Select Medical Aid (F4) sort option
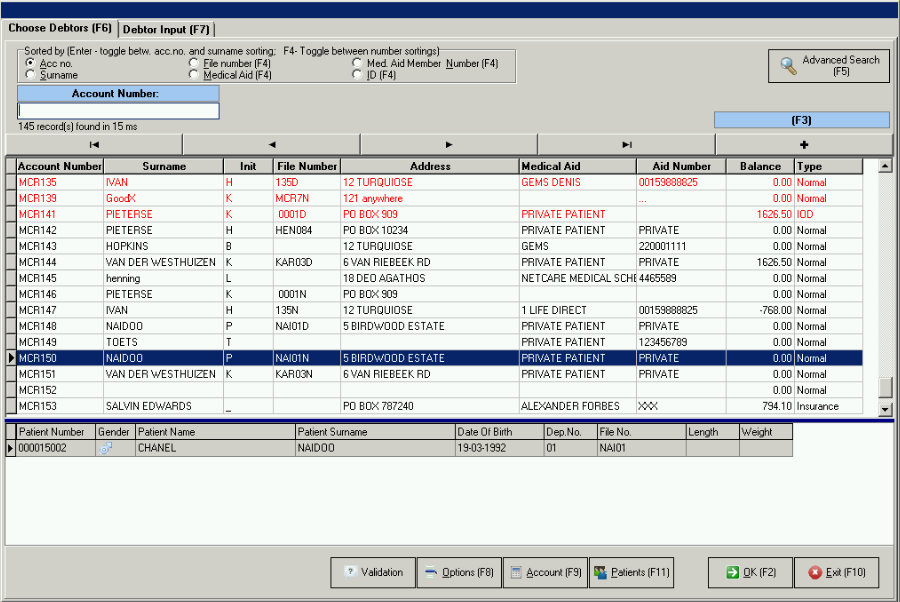 point(194,75)
